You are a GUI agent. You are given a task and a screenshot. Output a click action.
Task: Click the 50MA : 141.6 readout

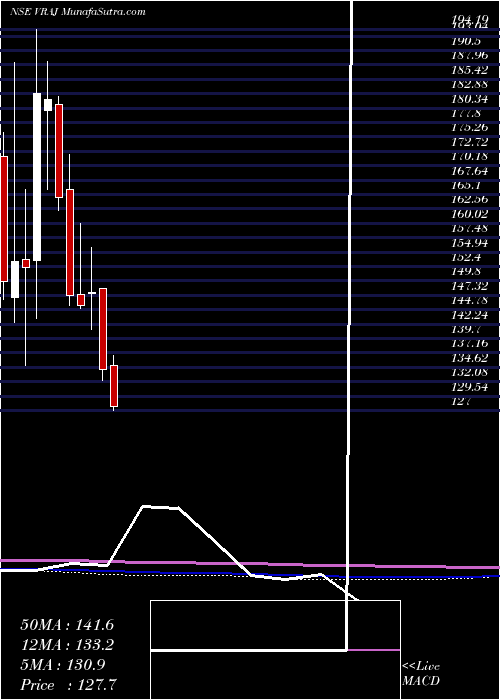(67, 625)
